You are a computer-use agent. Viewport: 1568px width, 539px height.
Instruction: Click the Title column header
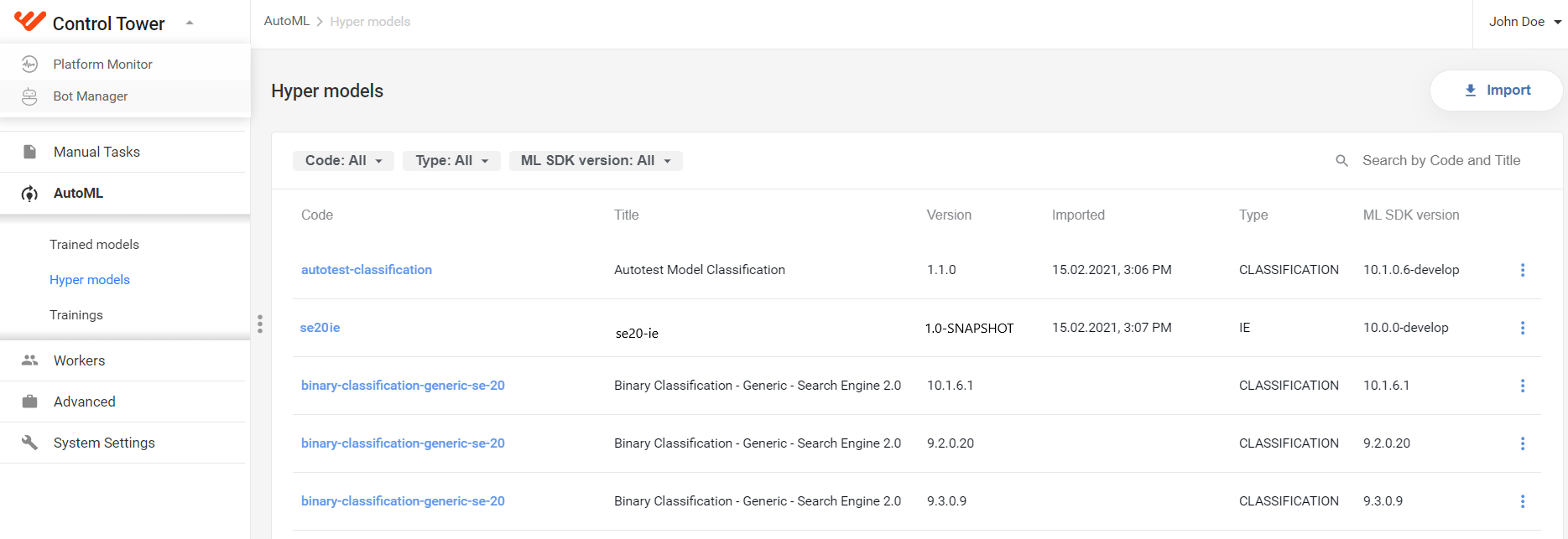(627, 215)
